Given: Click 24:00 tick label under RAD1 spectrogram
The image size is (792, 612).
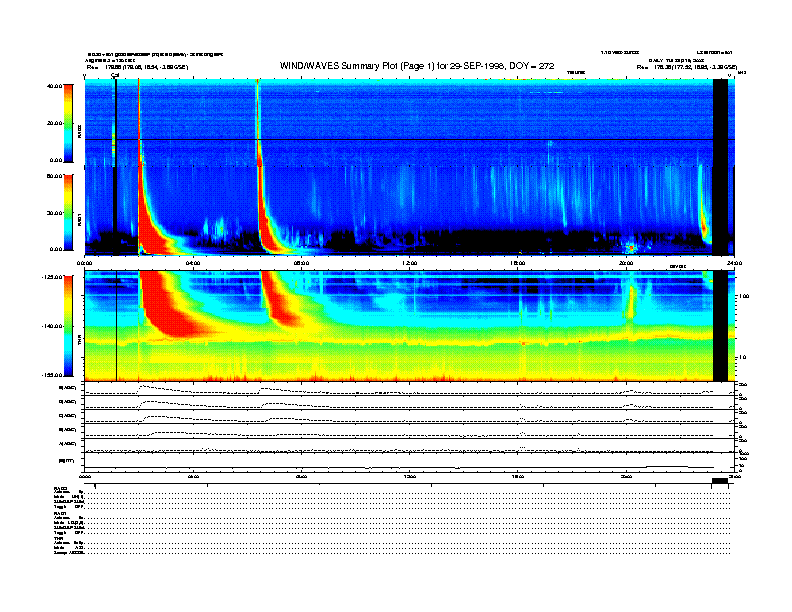Looking at the screenshot, I should (x=734, y=263).
